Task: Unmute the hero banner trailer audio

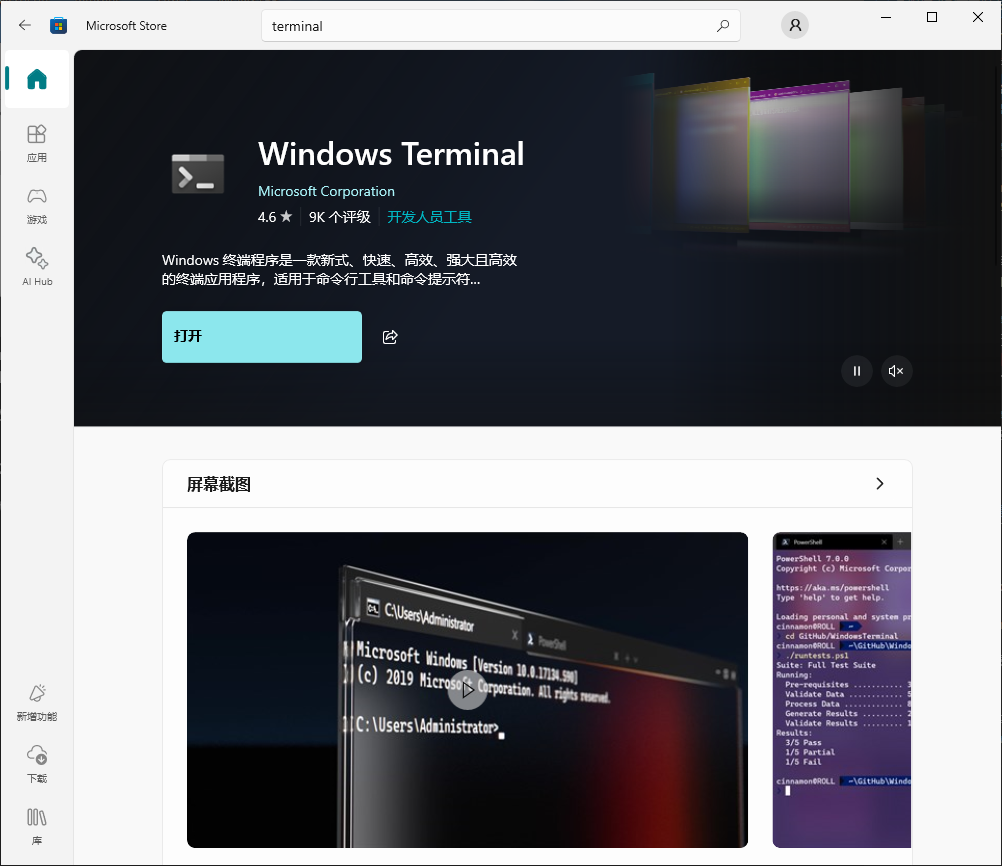Action: (896, 371)
